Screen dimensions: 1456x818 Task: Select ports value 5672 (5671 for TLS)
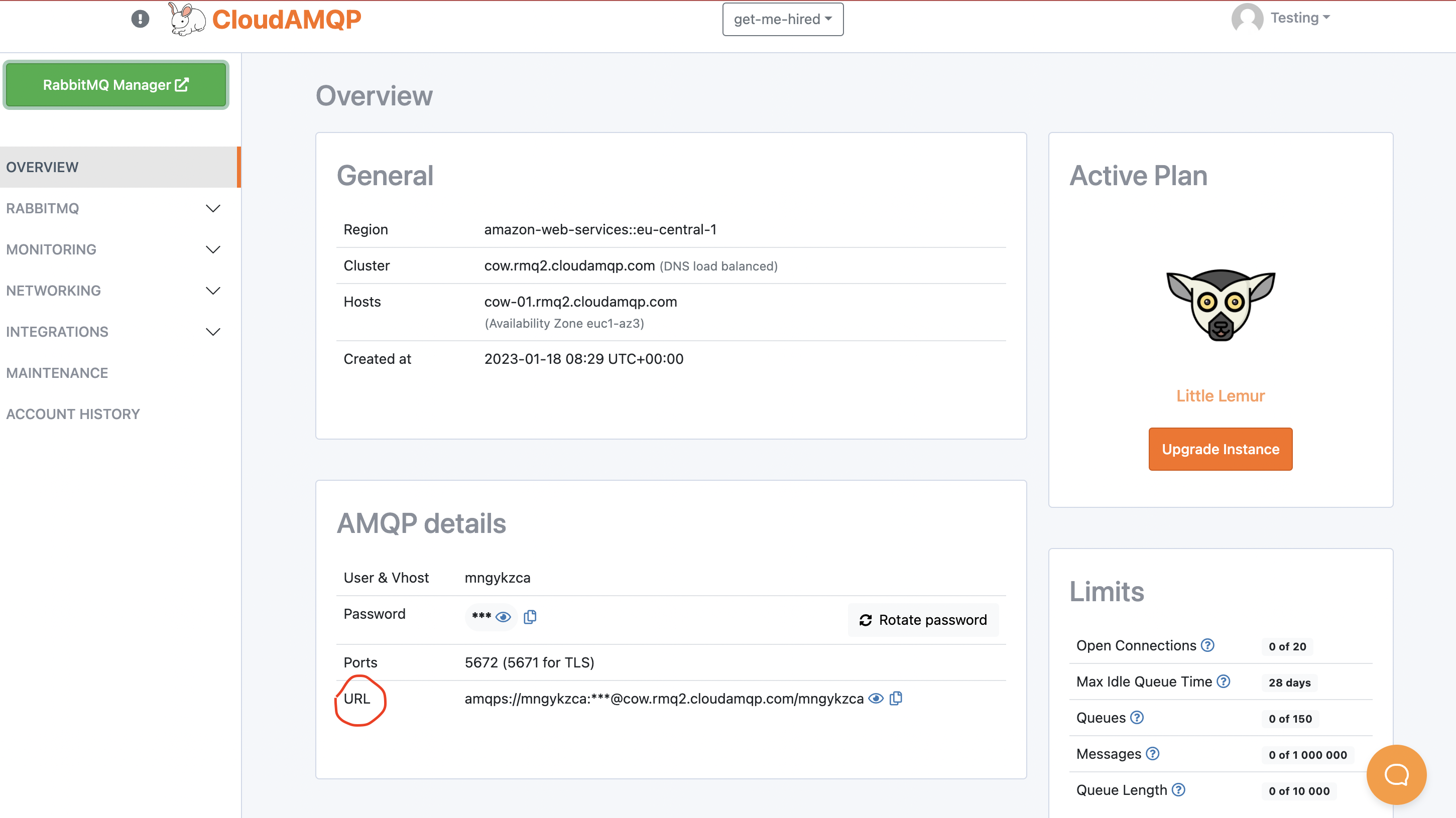pyautogui.click(x=529, y=662)
